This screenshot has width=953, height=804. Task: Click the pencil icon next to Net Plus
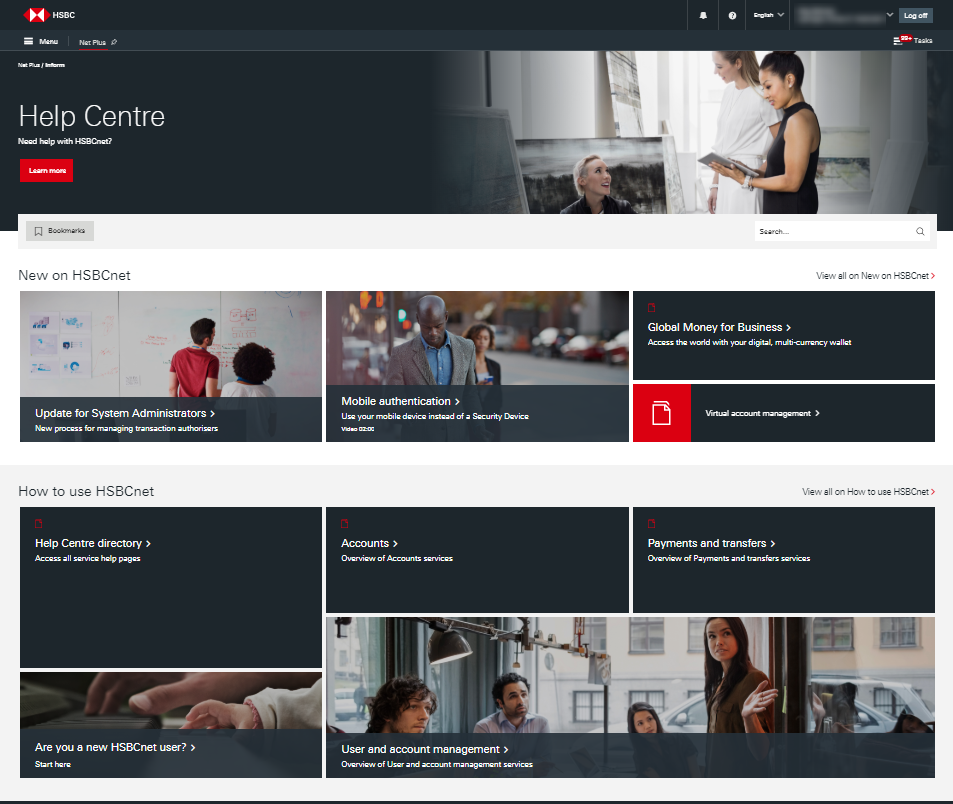click(x=114, y=42)
